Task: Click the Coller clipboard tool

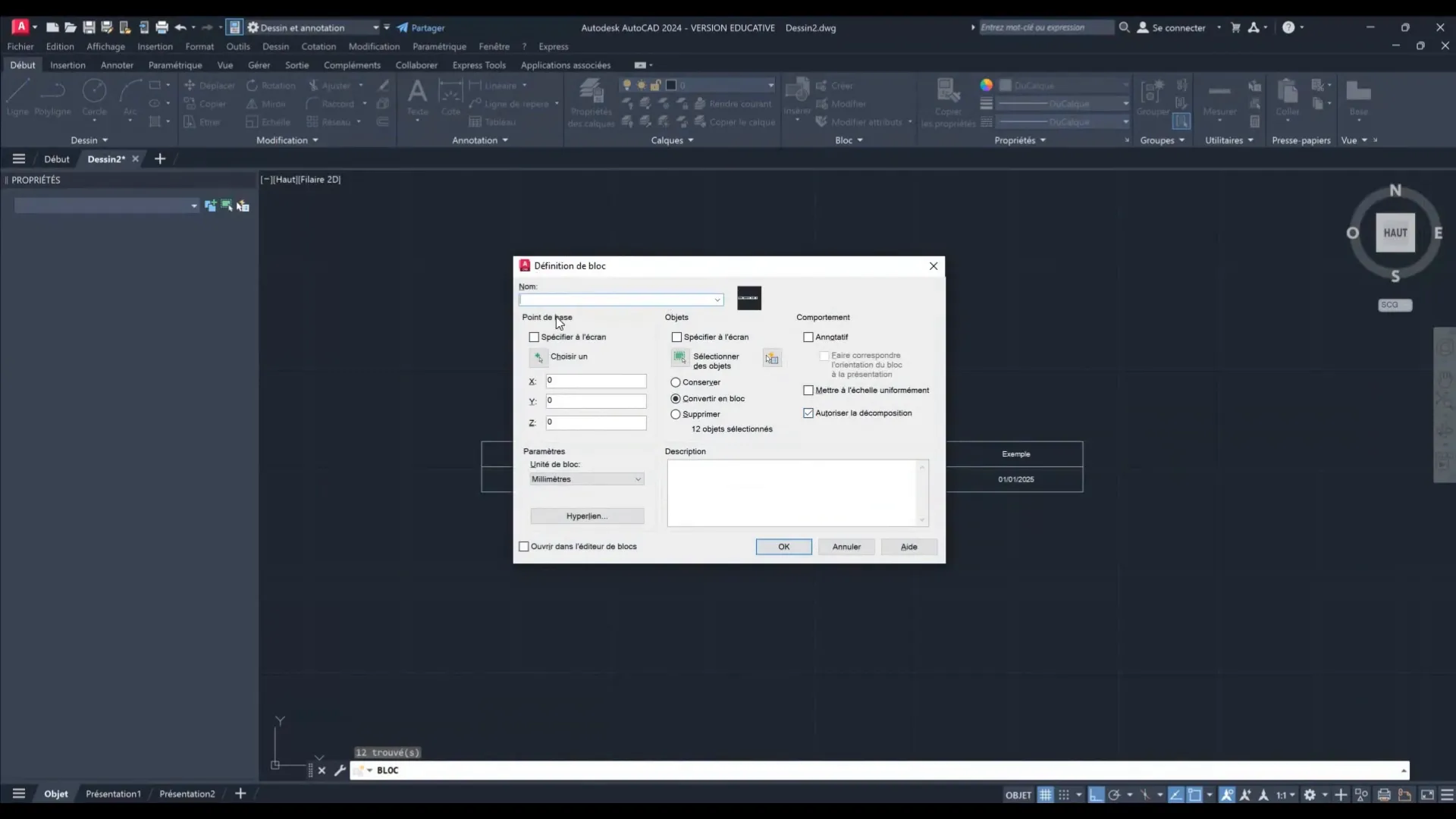Action: [x=1287, y=98]
